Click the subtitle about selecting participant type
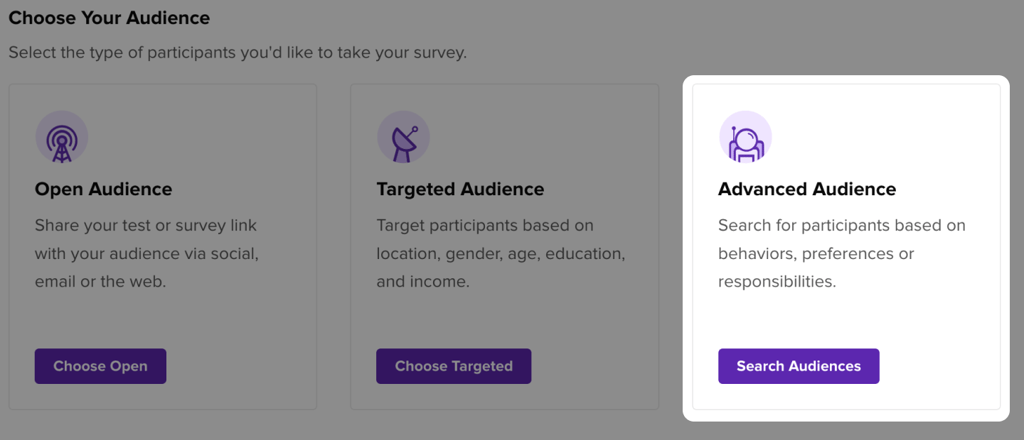 click(x=237, y=52)
